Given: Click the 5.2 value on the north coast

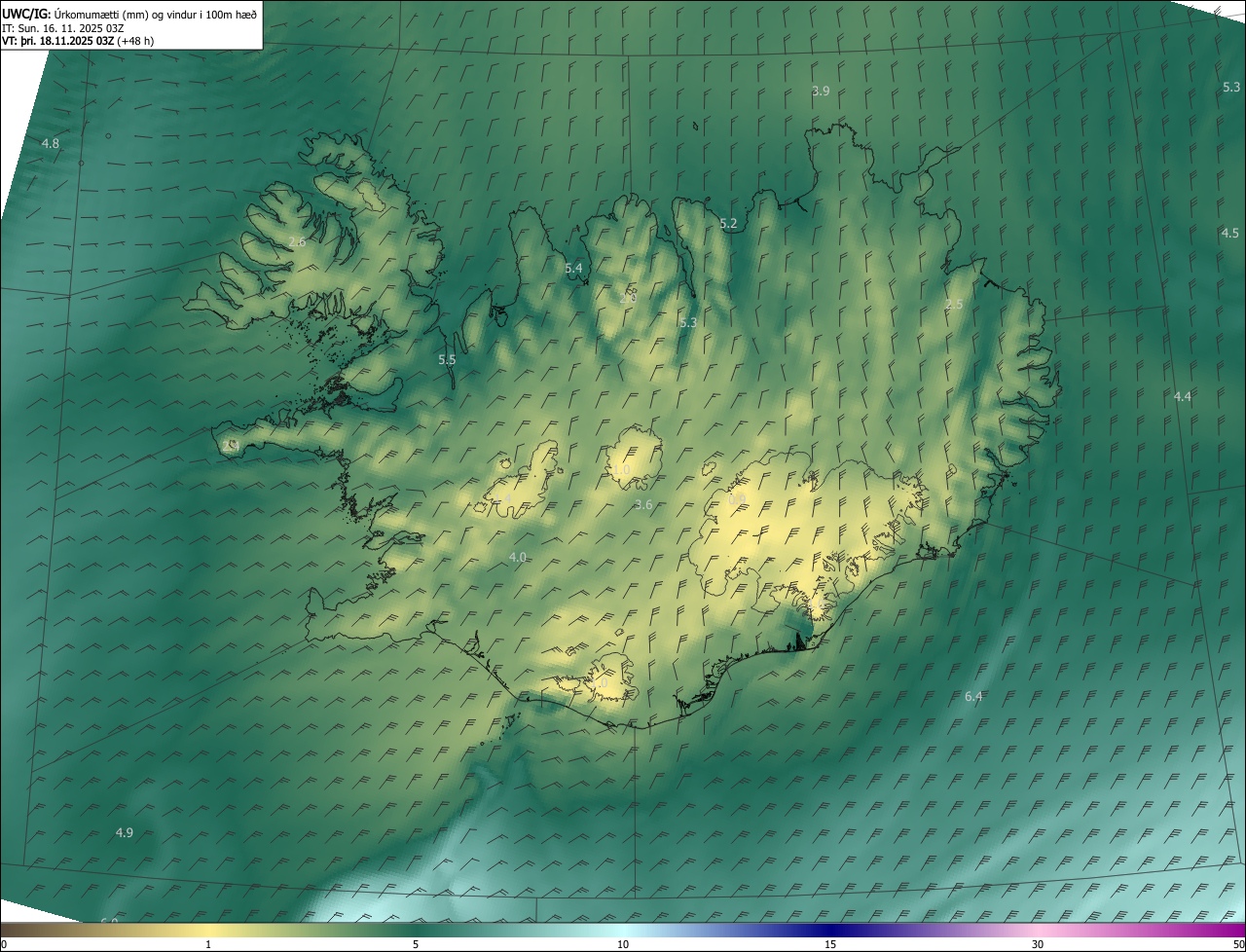Looking at the screenshot, I should click(x=728, y=224).
